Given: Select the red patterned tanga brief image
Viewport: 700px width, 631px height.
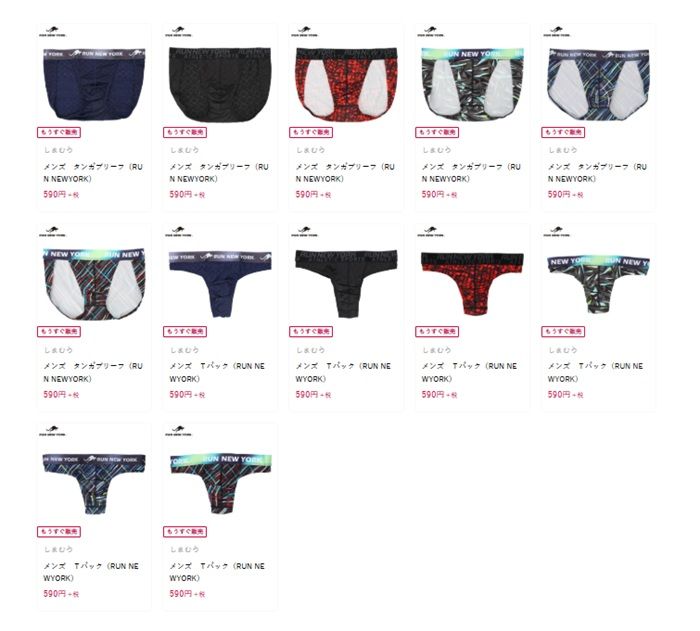Looking at the screenshot, I should pos(346,84).
